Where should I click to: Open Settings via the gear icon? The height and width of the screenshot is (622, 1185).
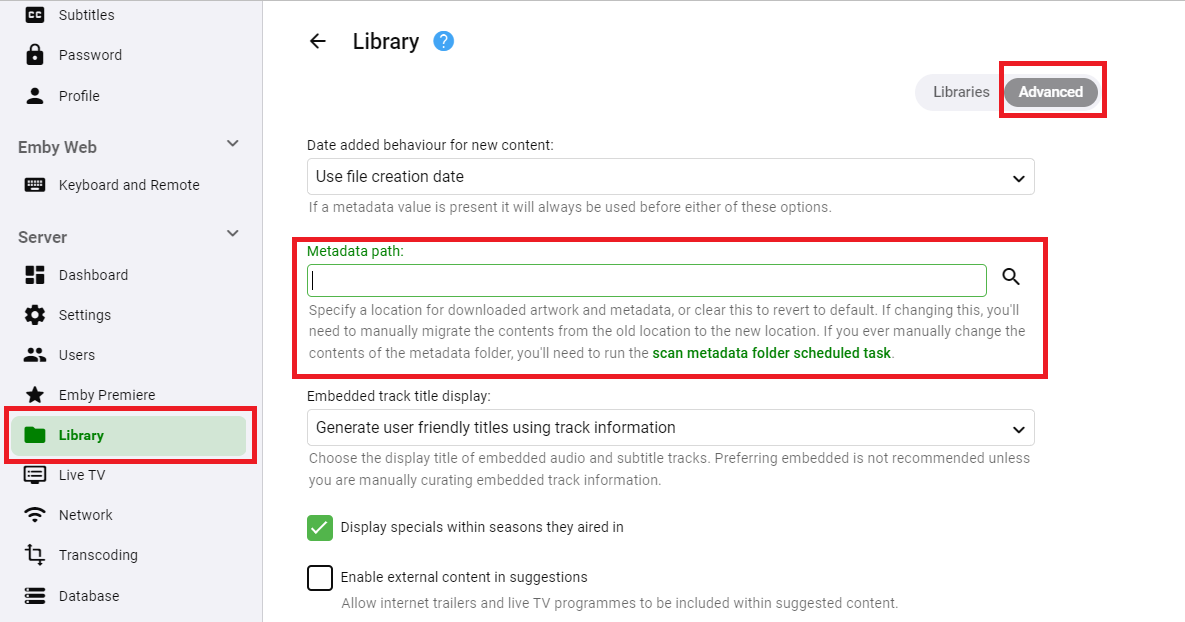(x=35, y=315)
